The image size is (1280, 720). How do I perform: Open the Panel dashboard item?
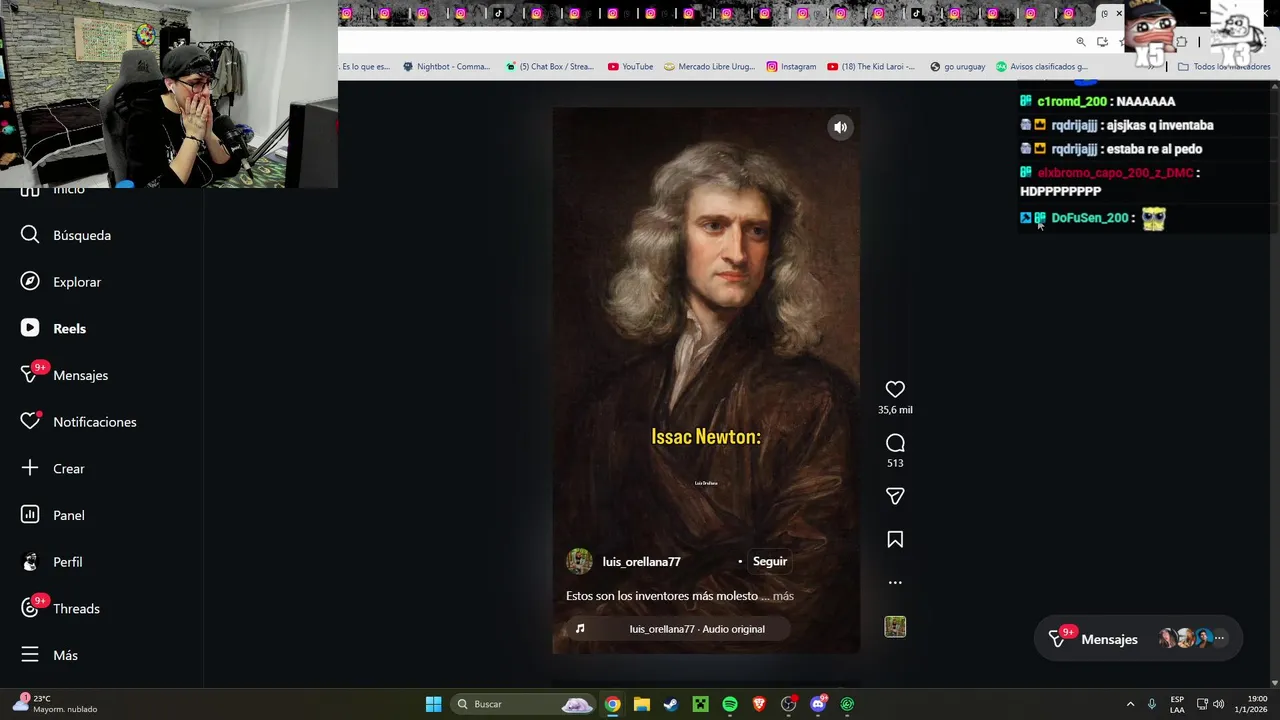[x=53, y=515]
